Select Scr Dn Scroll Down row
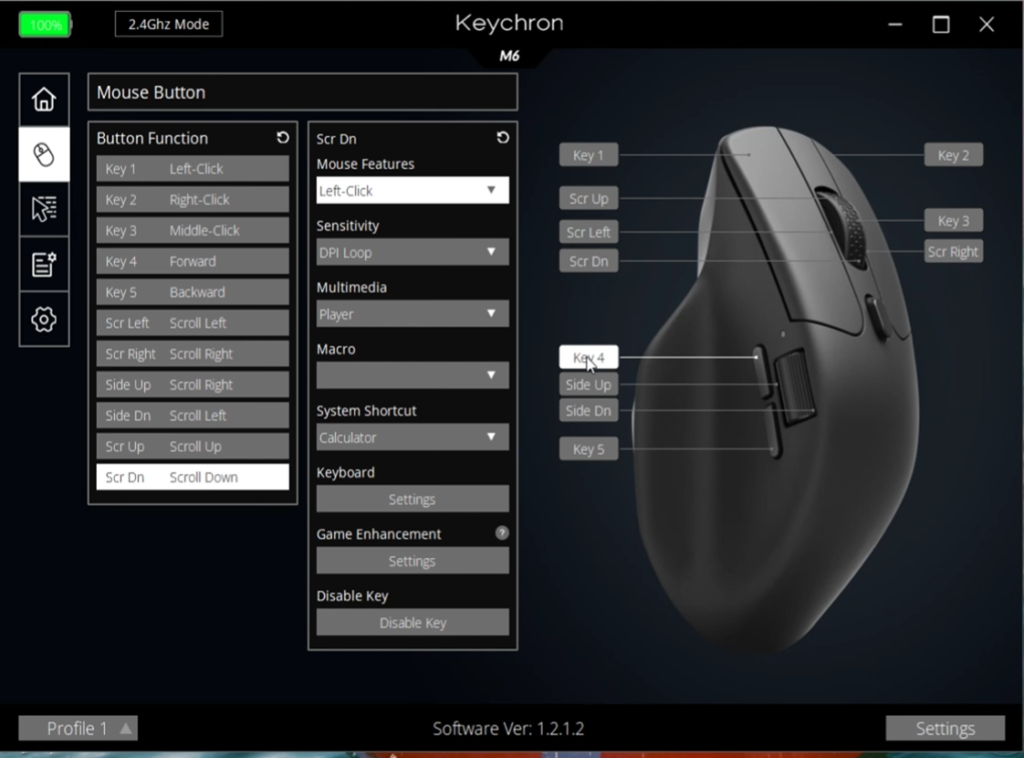Viewport: 1024px width, 758px height. [x=193, y=477]
